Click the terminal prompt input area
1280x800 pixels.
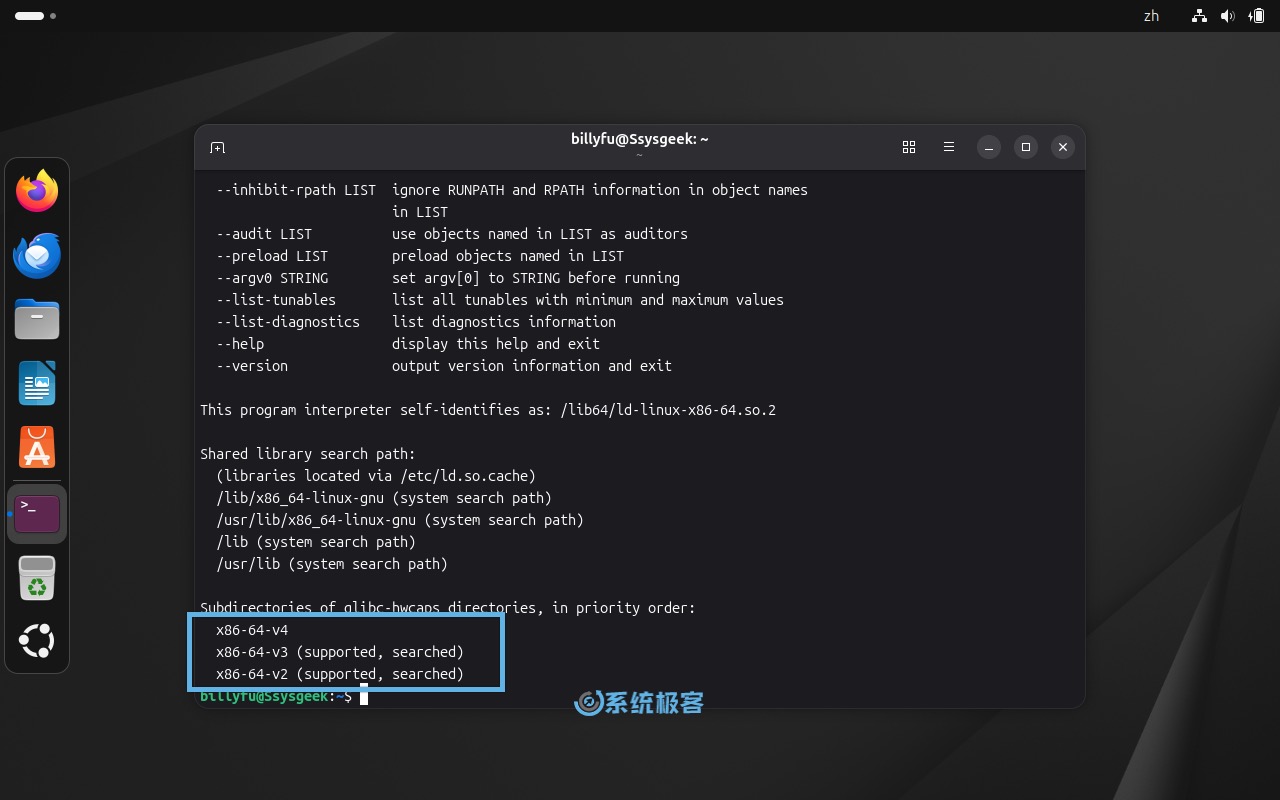click(x=365, y=697)
